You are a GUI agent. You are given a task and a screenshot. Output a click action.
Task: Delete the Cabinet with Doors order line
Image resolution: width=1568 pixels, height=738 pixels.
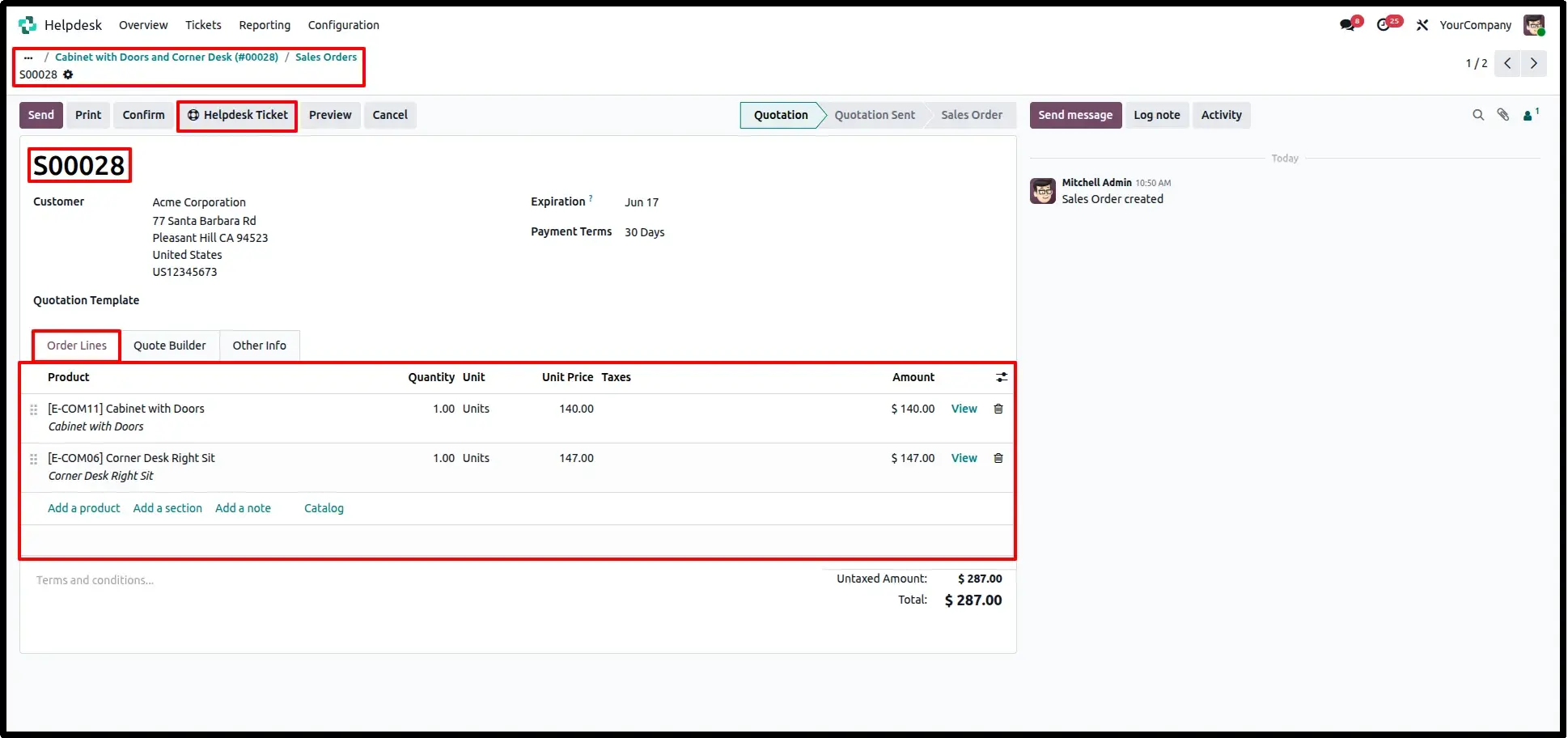click(x=998, y=409)
